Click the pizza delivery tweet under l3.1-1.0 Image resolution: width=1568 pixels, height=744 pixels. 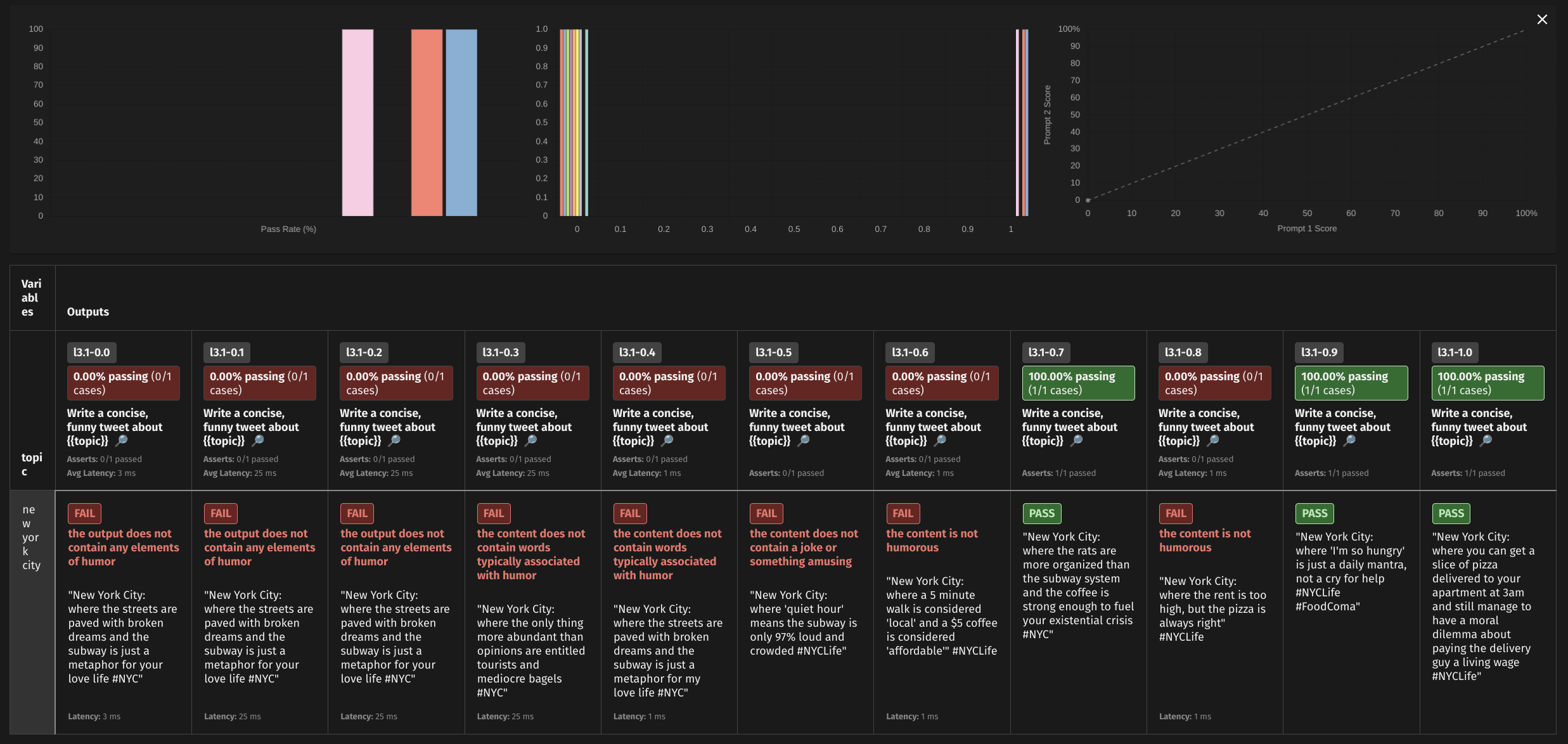click(1483, 606)
